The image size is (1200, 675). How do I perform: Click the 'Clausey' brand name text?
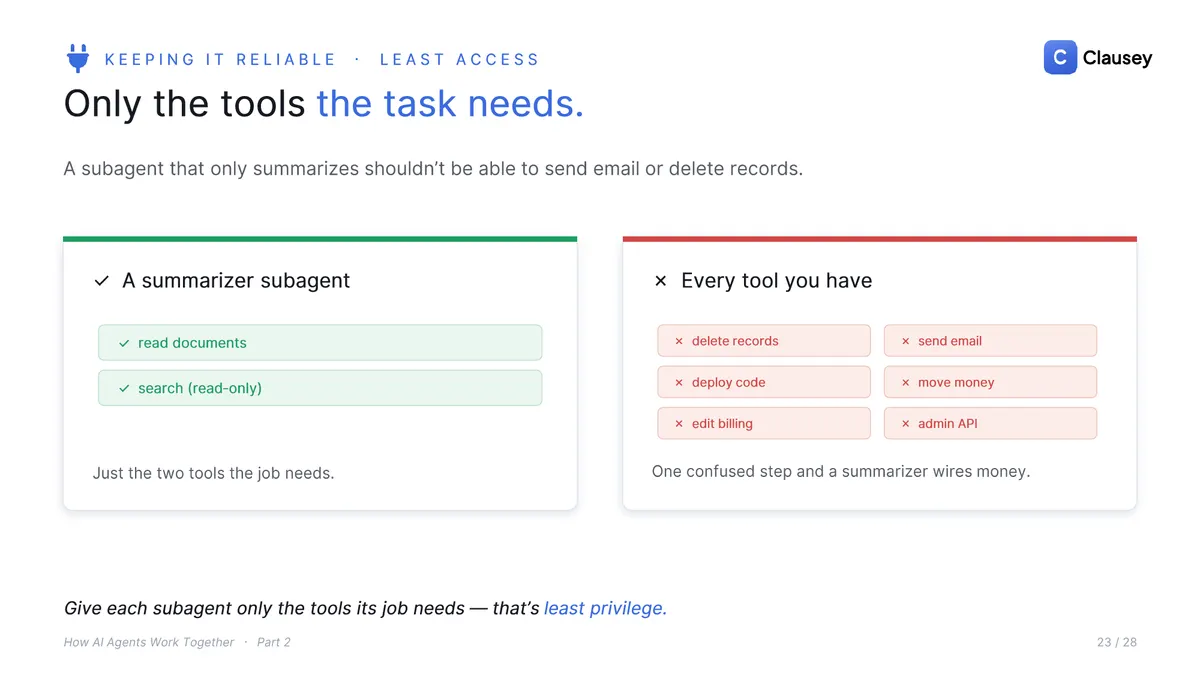1117,58
